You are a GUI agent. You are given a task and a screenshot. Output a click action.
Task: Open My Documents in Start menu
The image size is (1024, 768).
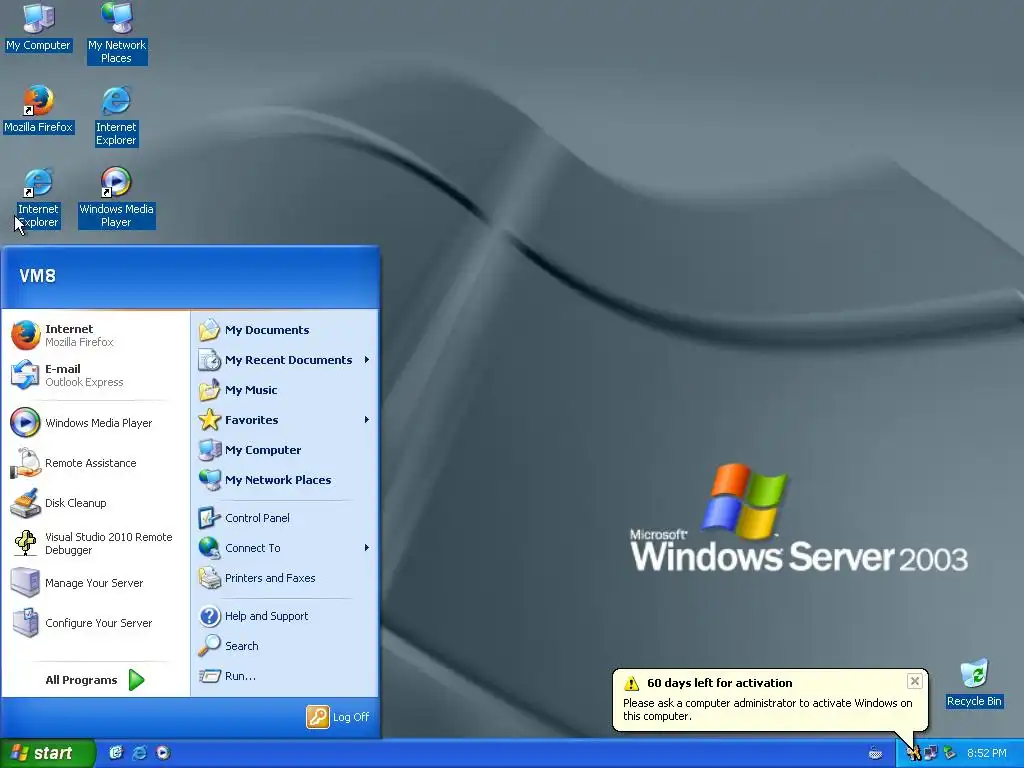(285, 330)
